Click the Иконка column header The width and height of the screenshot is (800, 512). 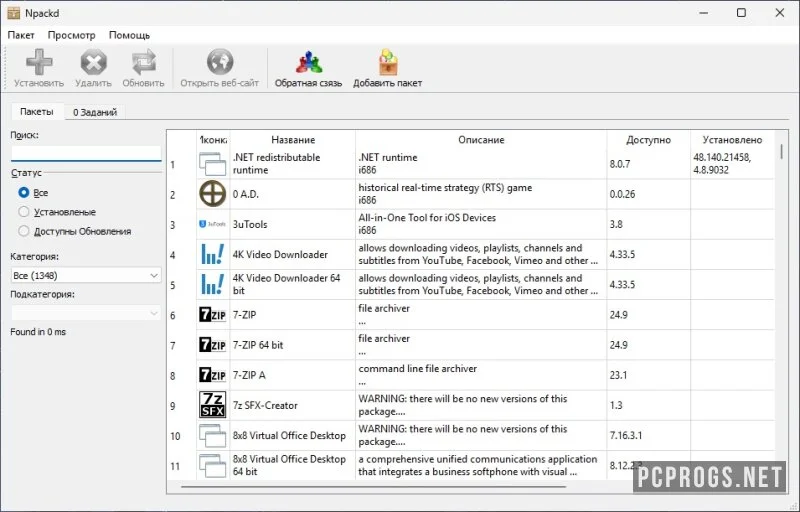pyautogui.click(x=213, y=140)
